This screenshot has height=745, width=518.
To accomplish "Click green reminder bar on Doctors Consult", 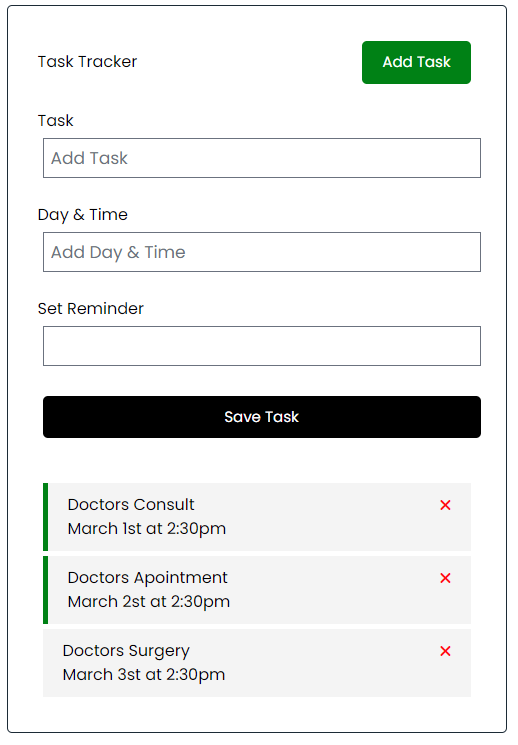I will [x=46, y=517].
